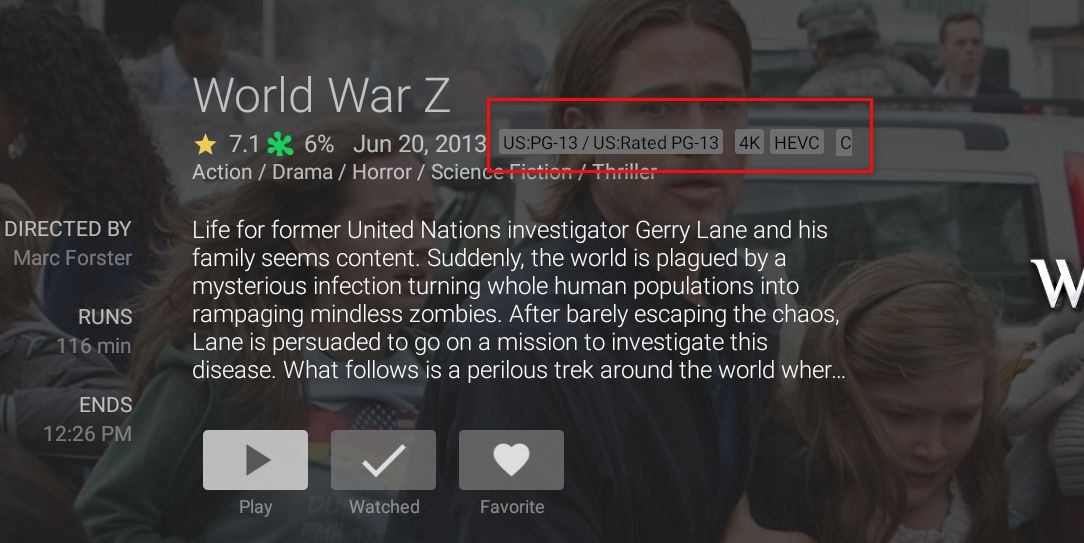1084x543 pixels.
Task: Click the 116 min runtime value
Action: [94, 345]
